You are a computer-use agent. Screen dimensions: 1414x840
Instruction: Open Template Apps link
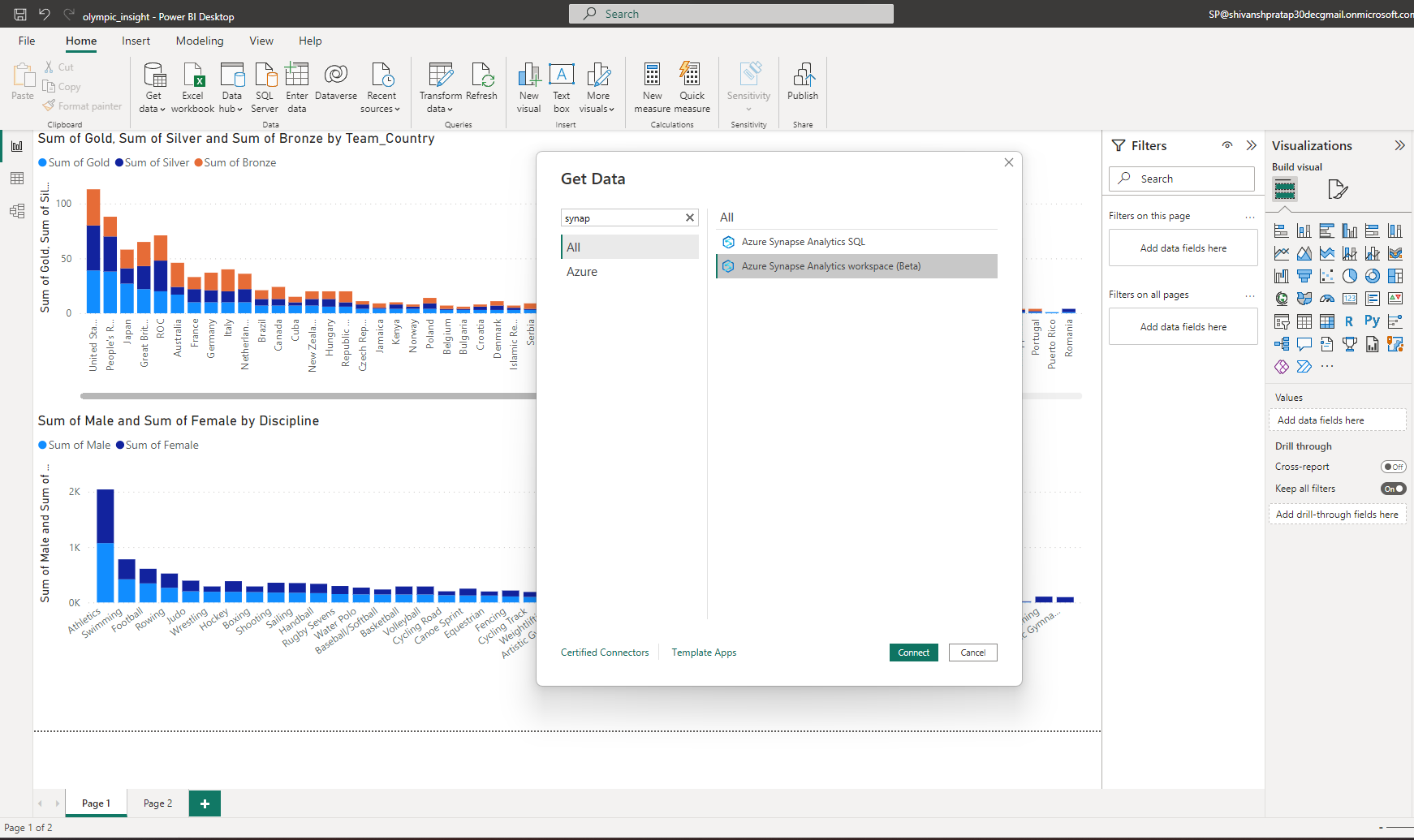[704, 653]
